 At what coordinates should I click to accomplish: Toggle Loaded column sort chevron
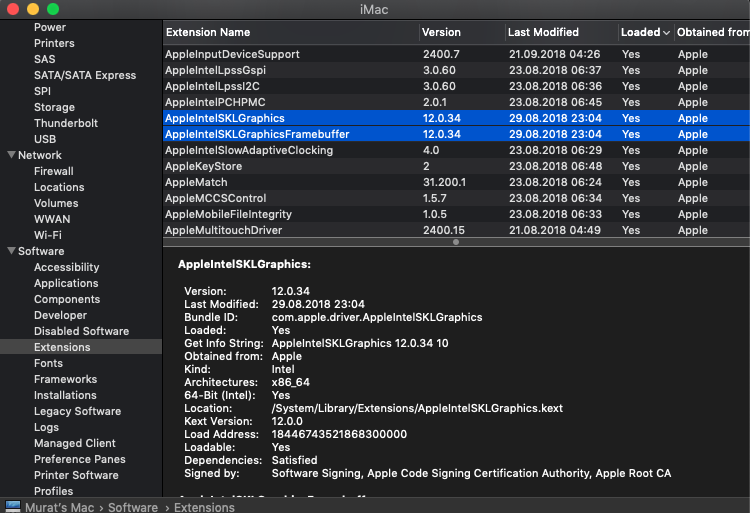666,33
